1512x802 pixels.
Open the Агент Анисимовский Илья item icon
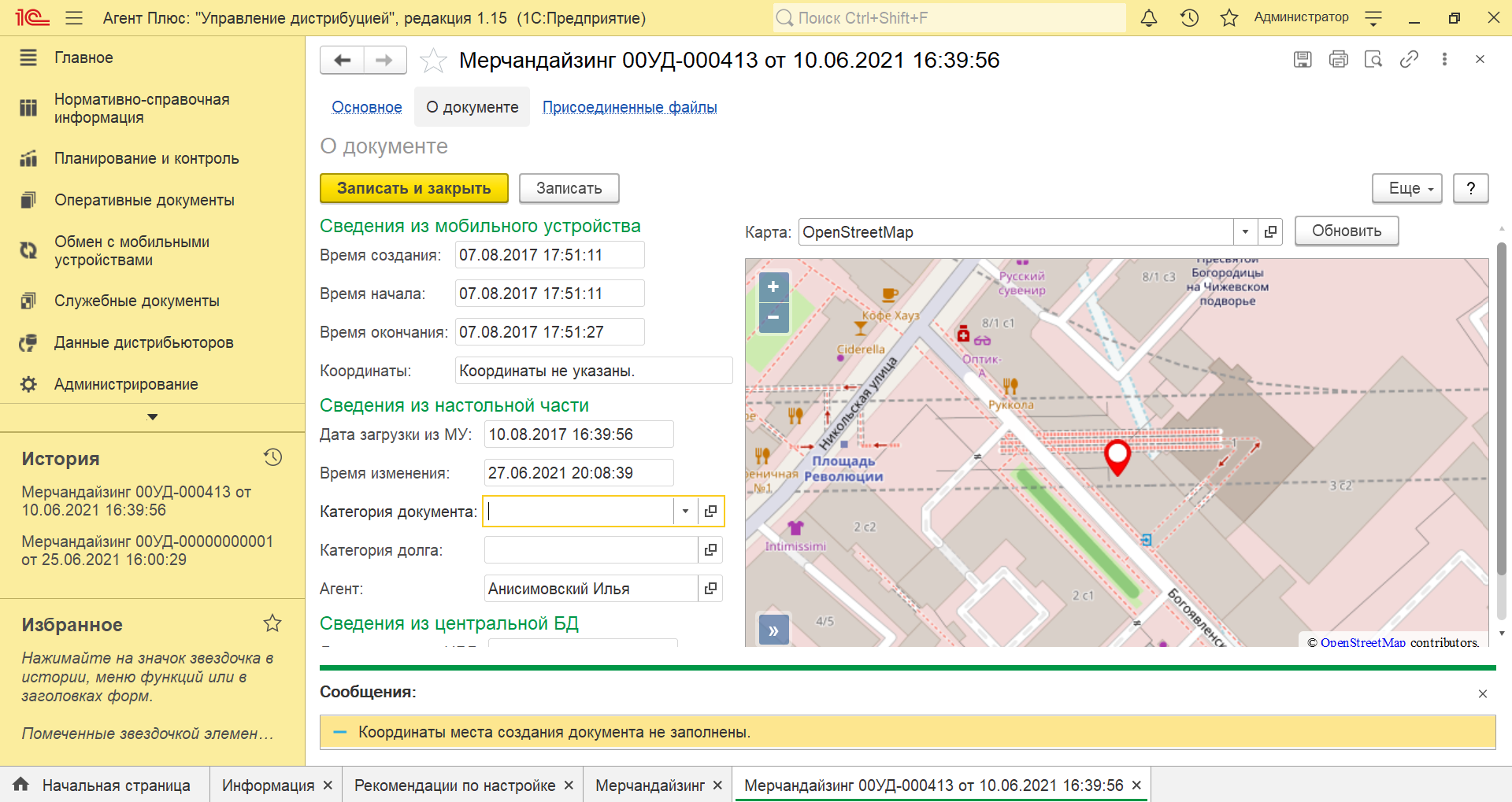coord(710,589)
